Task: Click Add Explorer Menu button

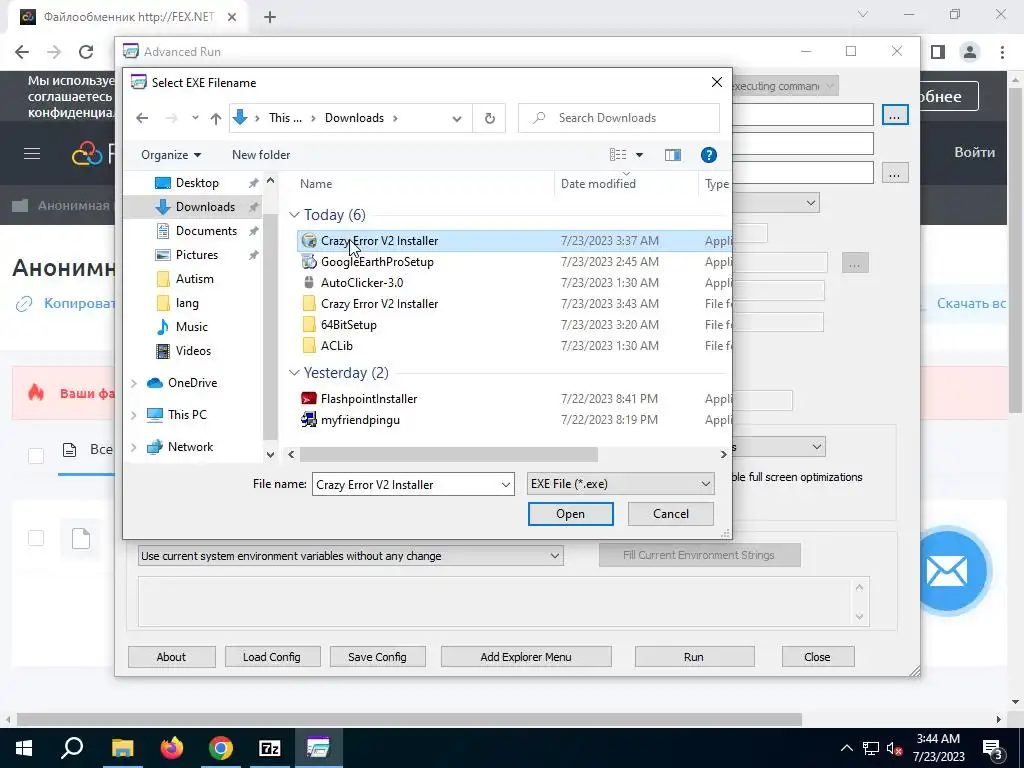Action: point(526,657)
